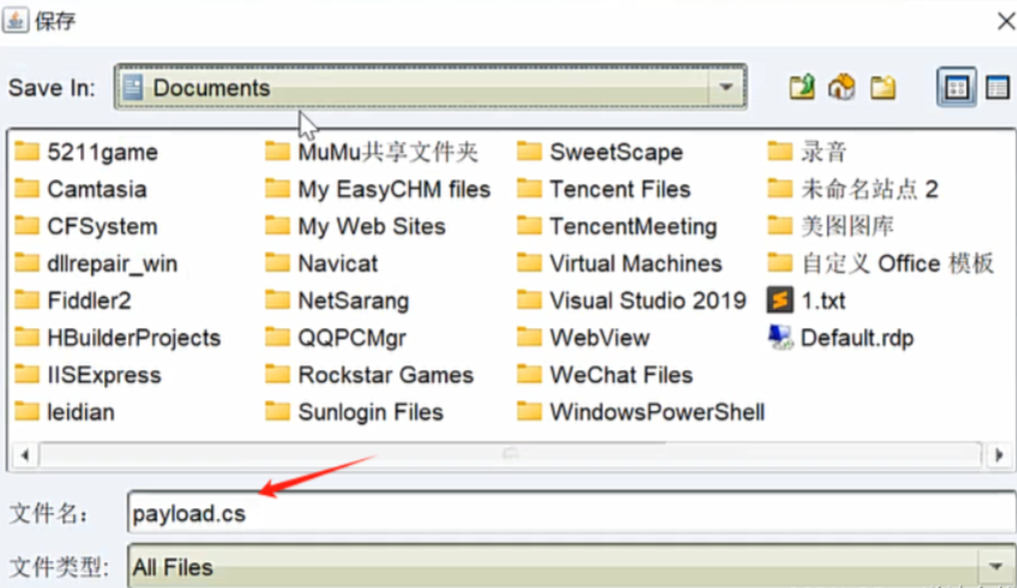Switch to List view mode
1017x588 pixels.
pos(957,87)
